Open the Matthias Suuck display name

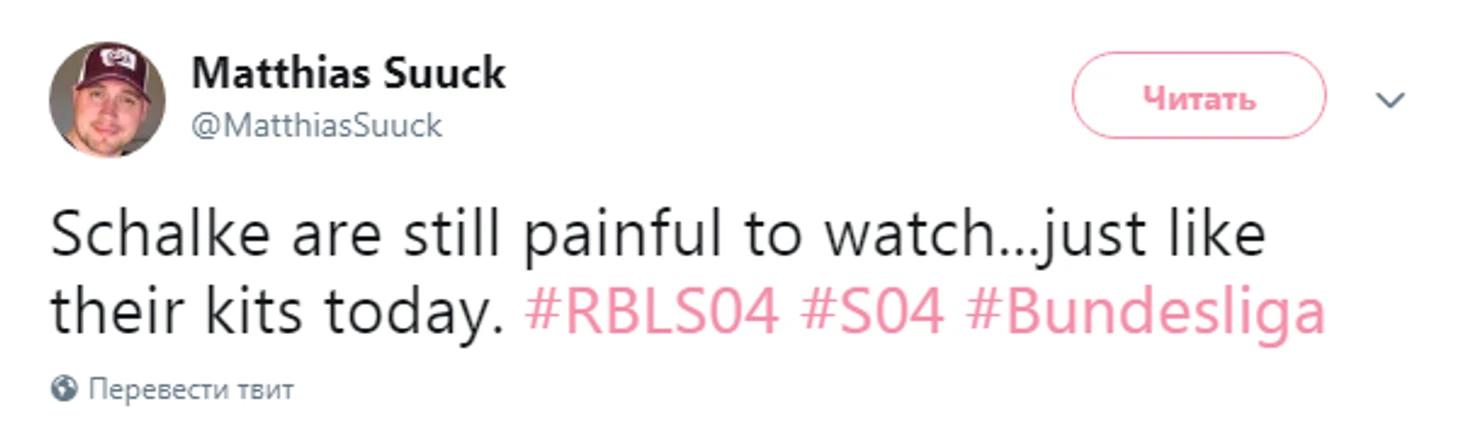pos(349,73)
